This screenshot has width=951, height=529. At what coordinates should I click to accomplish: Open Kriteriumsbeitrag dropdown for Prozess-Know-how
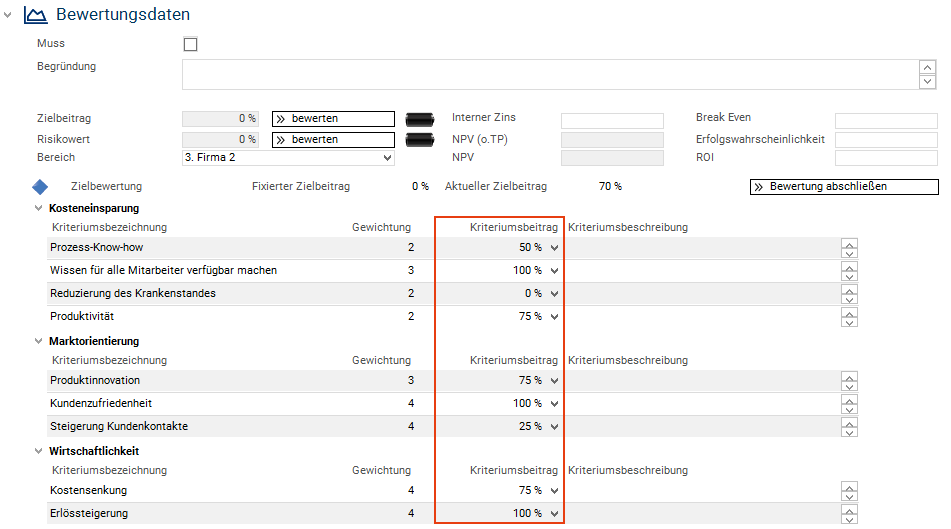coord(555,247)
